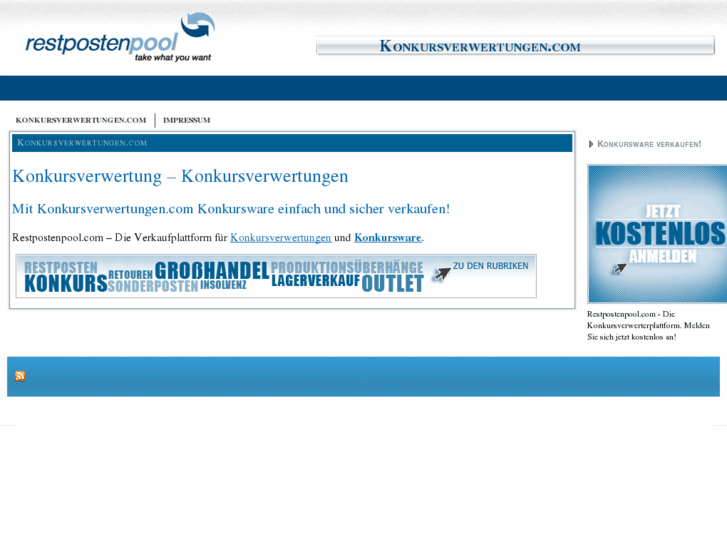Viewport: 727px width, 545px height.
Task: Click the Konkursverwertungen.com header banner
Action: click(x=515, y=46)
